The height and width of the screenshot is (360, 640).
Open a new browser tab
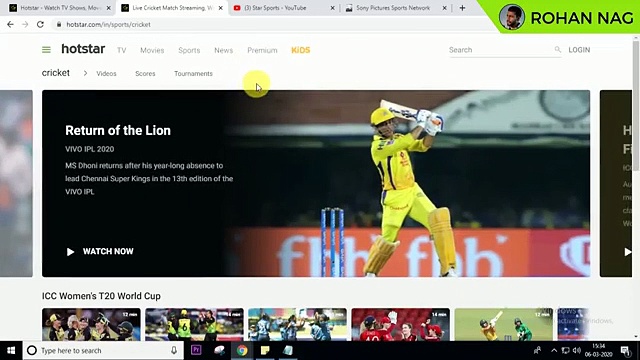(x=462, y=8)
